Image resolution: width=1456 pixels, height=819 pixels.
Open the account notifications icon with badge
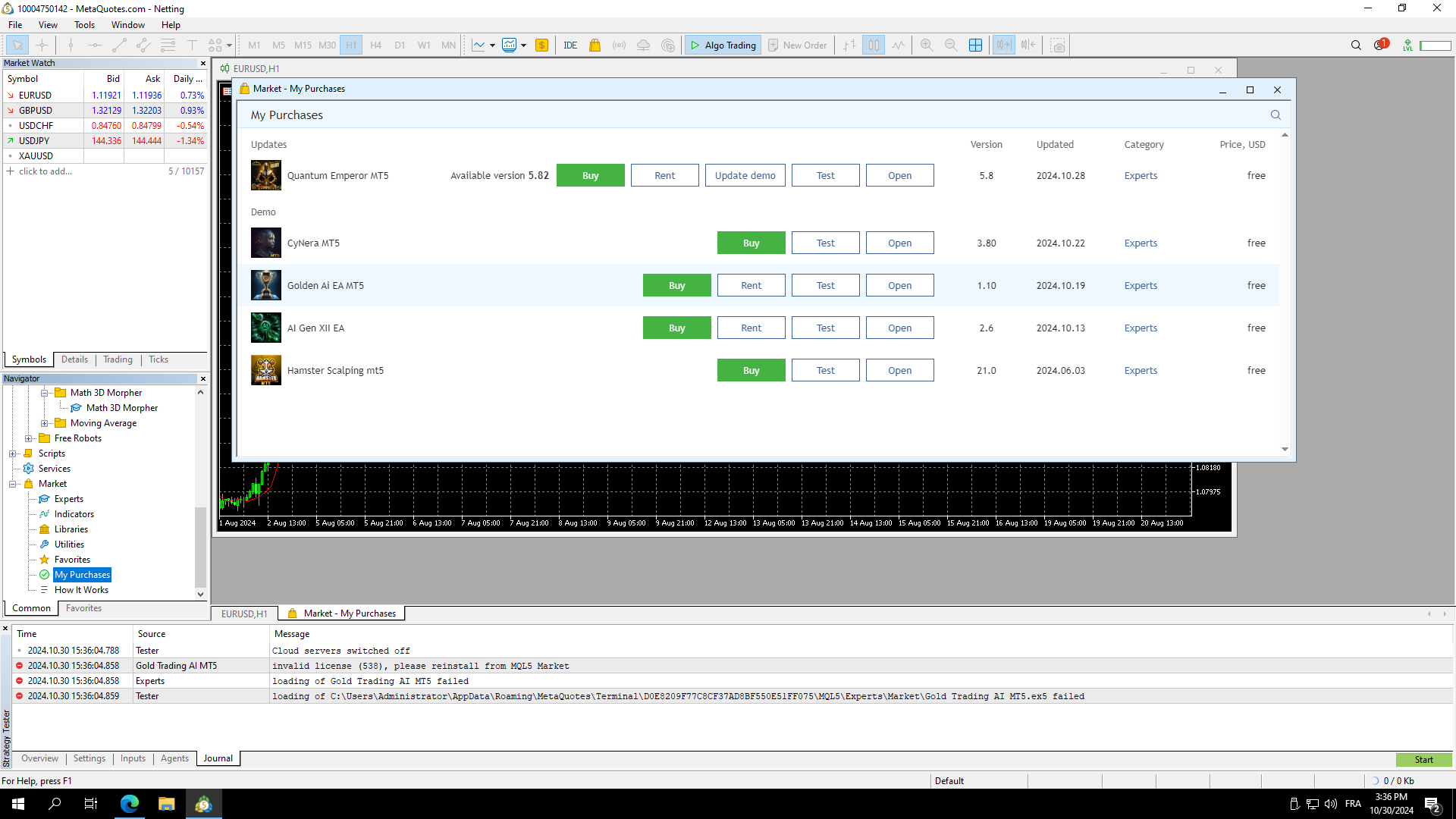coord(1381,45)
